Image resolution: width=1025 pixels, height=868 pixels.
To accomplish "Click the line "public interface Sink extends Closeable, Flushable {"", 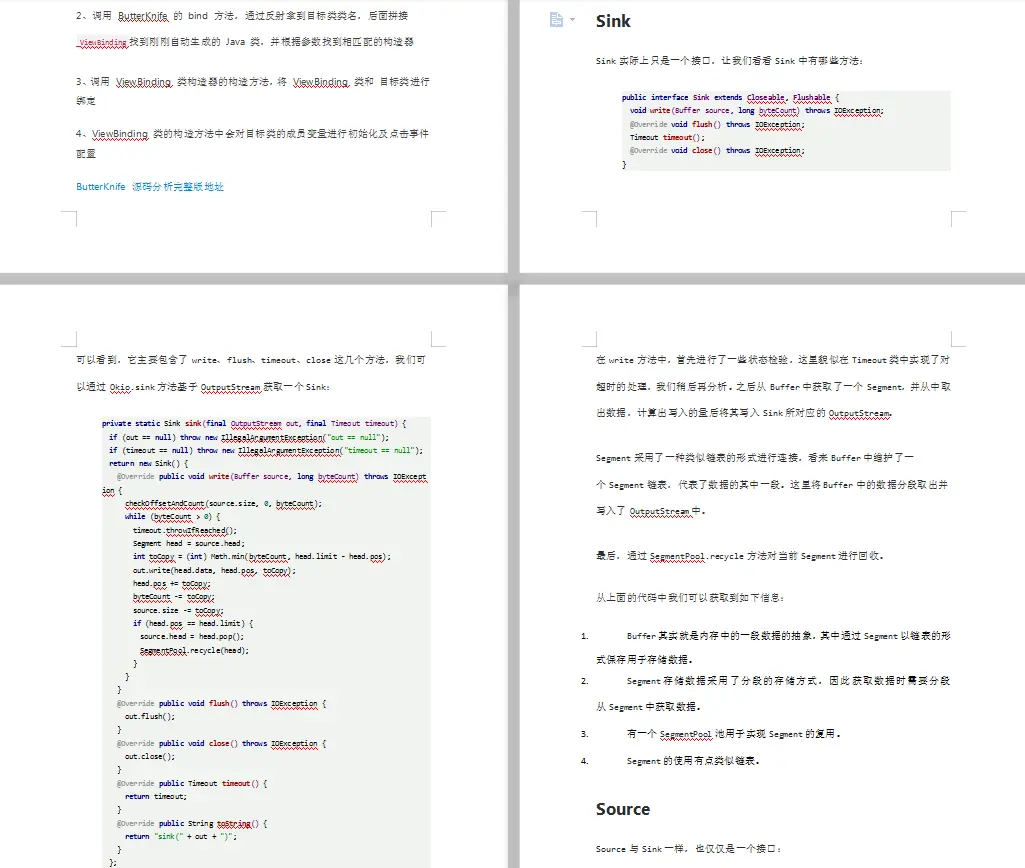I will point(730,97).
